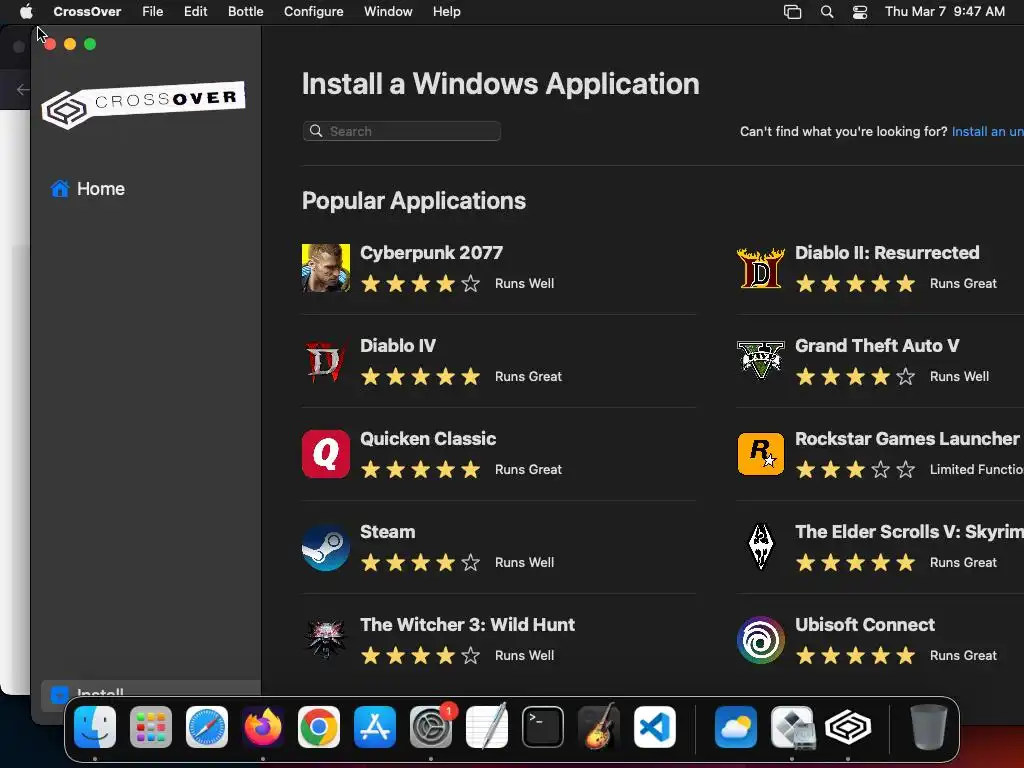The image size is (1024, 768).
Task: Open the Steam logo icon
Action: pos(325,547)
